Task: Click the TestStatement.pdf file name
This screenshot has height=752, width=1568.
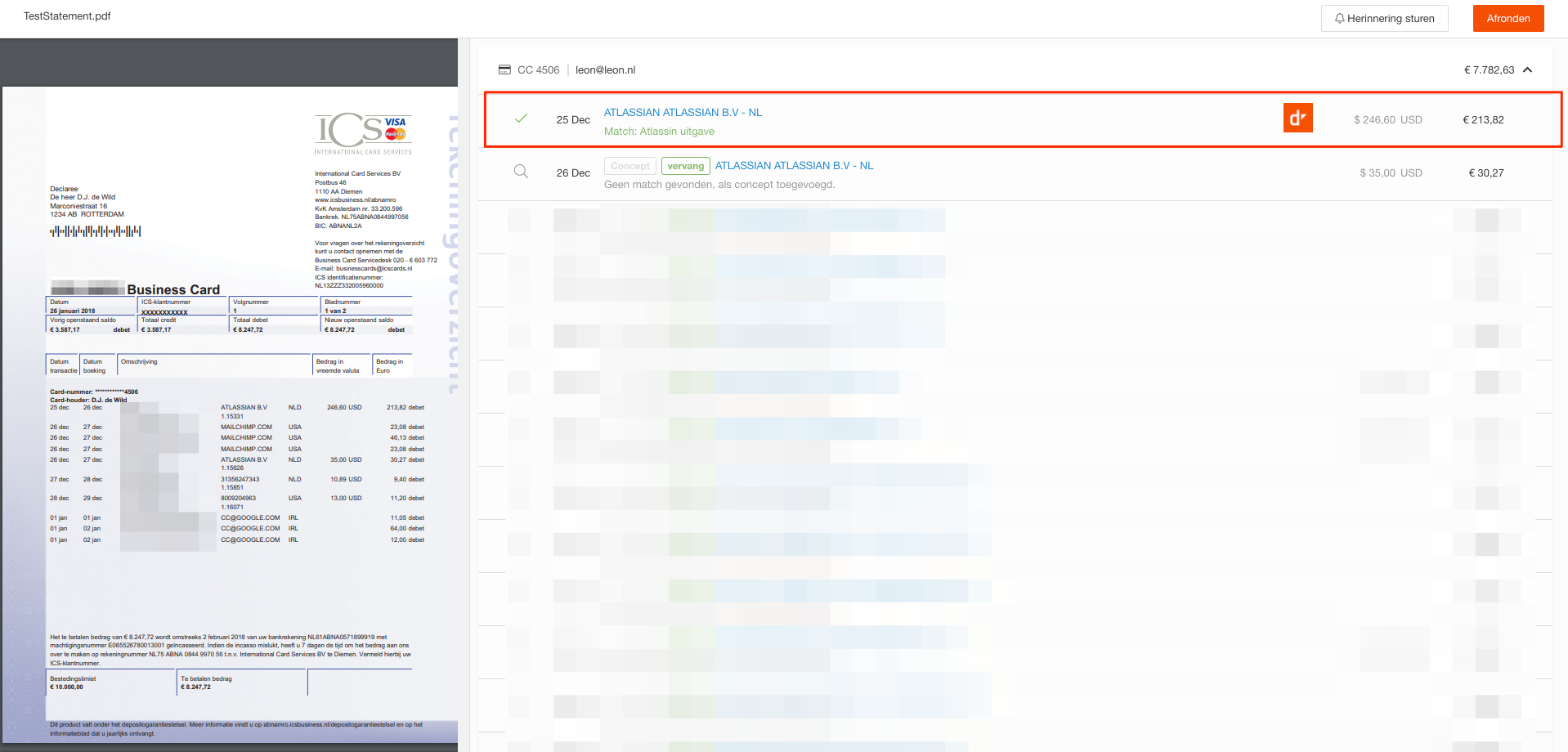Action: point(67,16)
